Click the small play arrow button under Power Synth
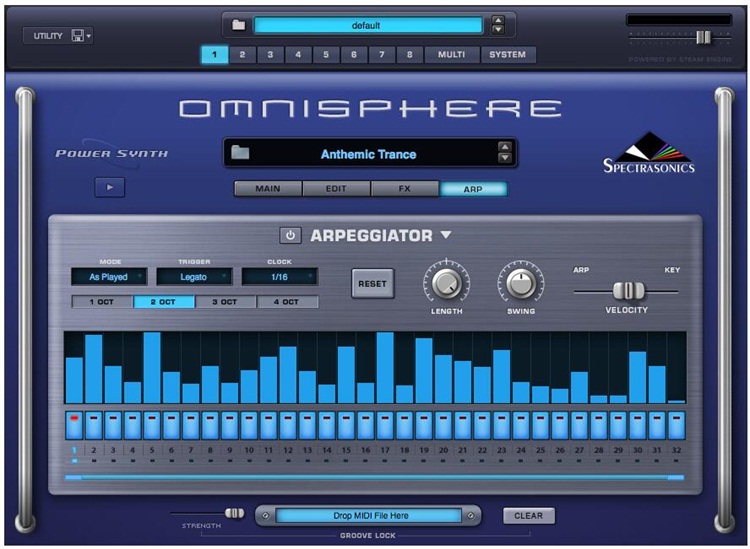Image resolution: width=750 pixels, height=549 pixels. coord(110,187)
